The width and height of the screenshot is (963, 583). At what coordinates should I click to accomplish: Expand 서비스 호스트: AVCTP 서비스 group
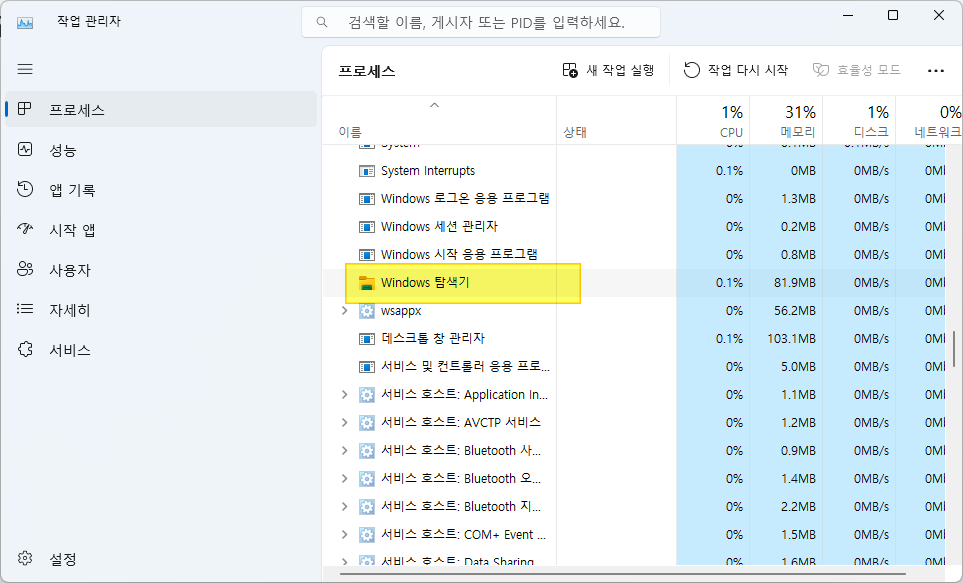pos(345,423)
